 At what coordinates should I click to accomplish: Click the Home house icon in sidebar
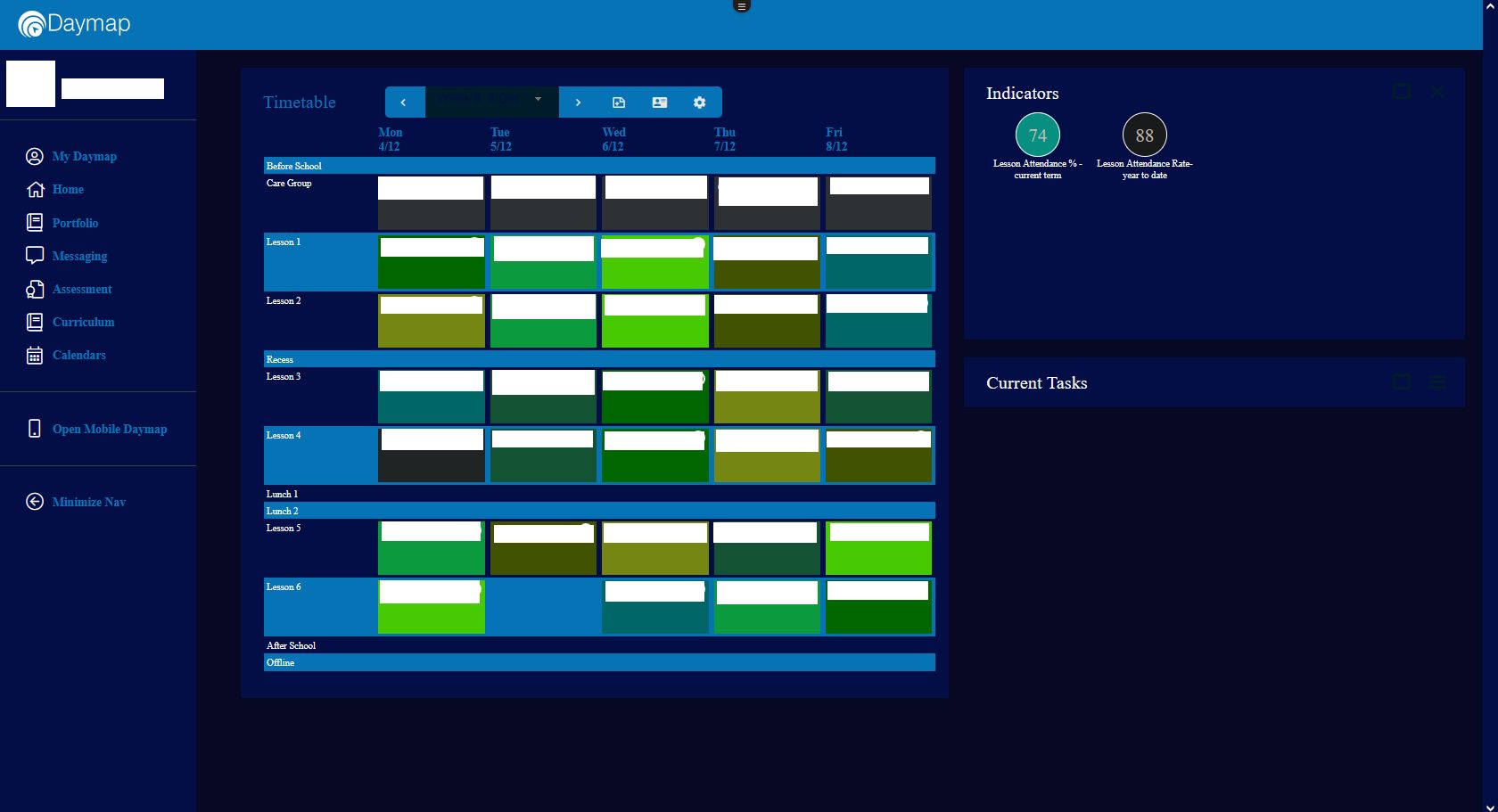pos(35,189)
